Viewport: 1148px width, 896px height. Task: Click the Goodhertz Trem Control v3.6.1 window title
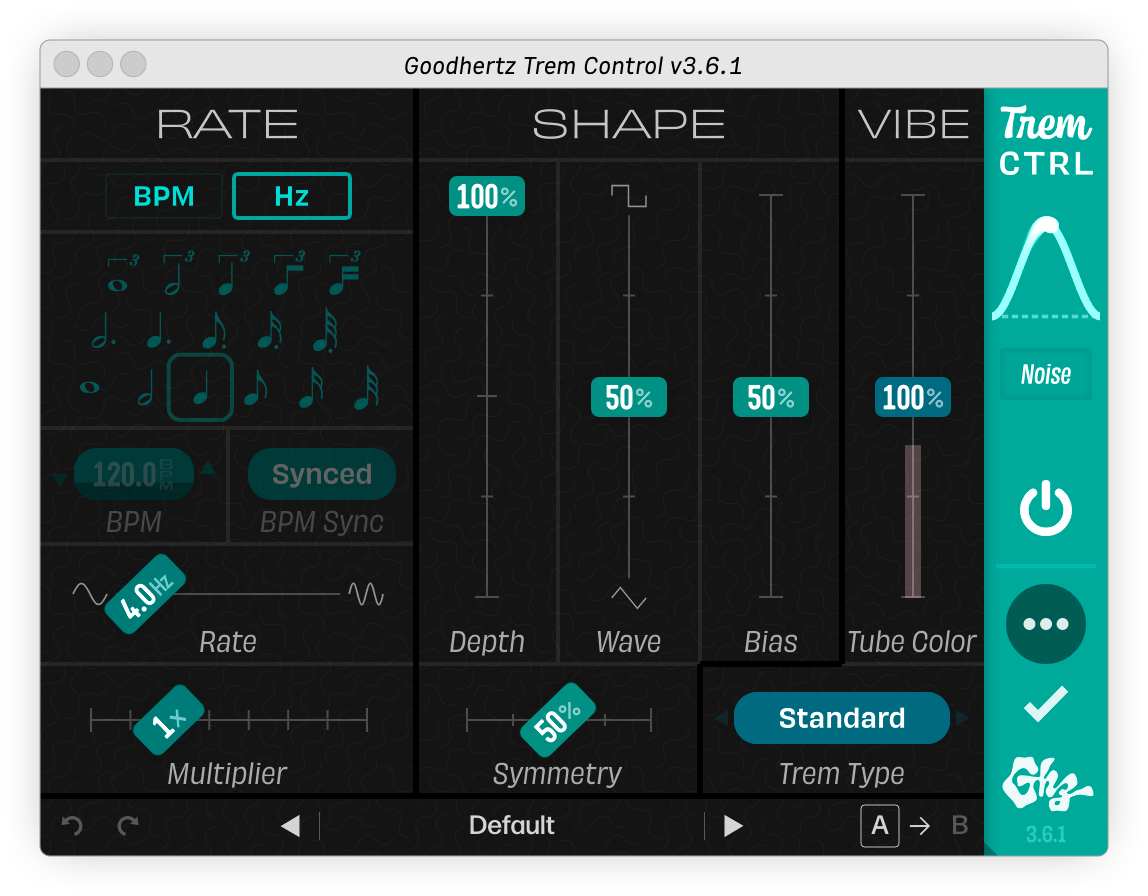573,66
